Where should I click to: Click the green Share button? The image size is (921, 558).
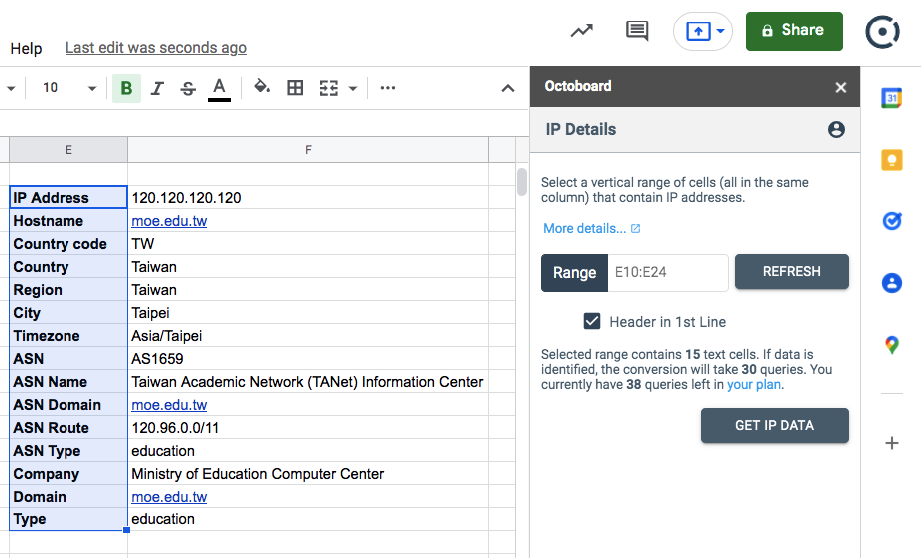(794, 31)
